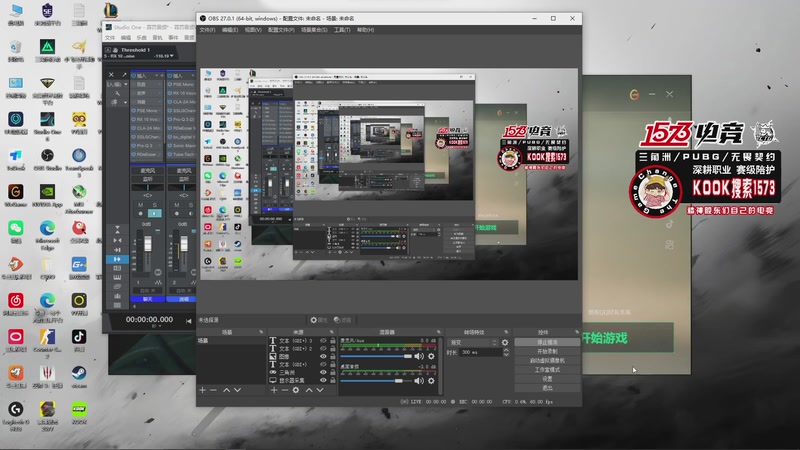
Task: Open source properties gear in OBS toolbar
Action: point(314,320)
